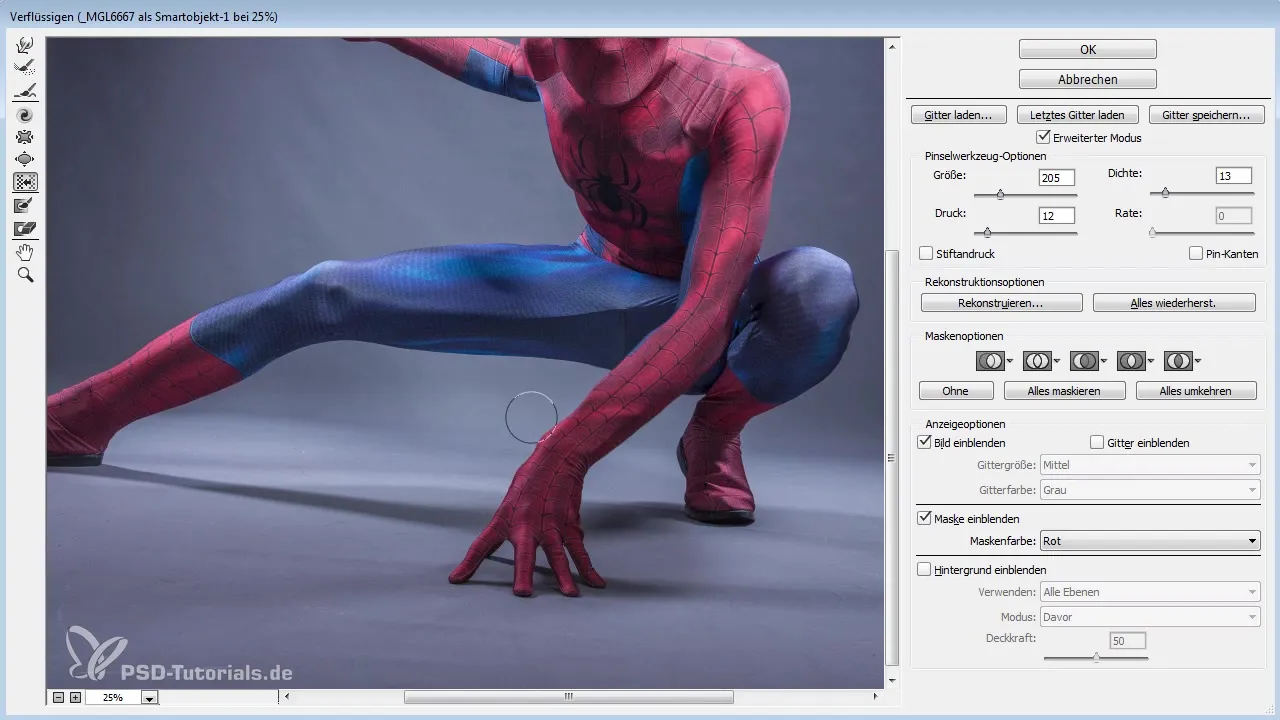Viewport: 1280px width, 720px height.
Task: Select the Smooth tool
Action: coord(26,90)
